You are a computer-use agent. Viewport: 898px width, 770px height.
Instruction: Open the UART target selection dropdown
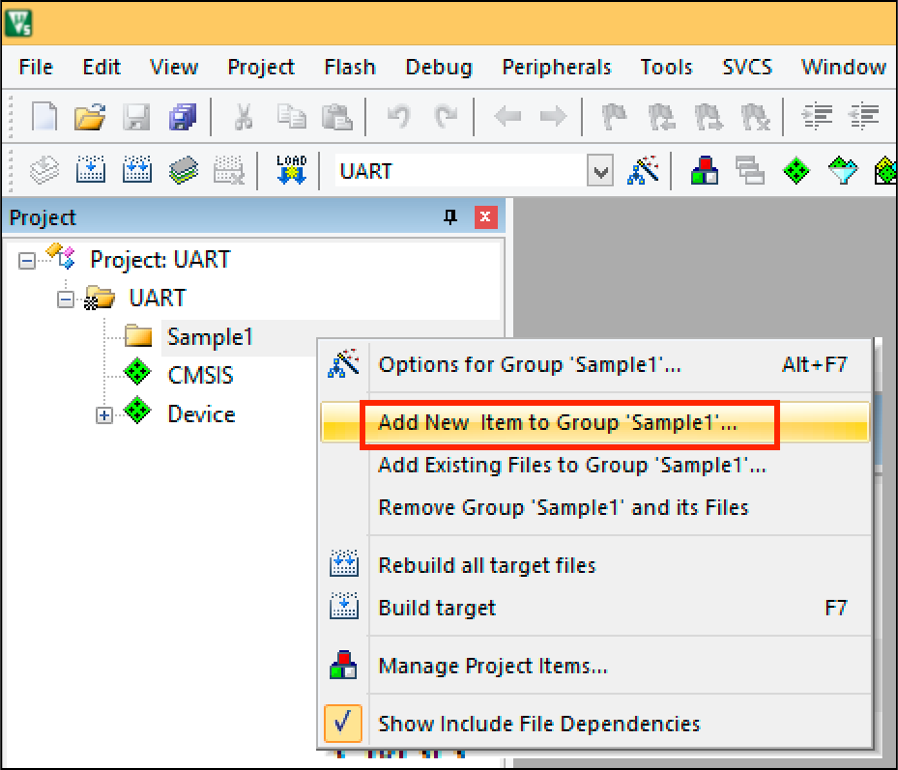pyautogui.click(x=600, y=172)
